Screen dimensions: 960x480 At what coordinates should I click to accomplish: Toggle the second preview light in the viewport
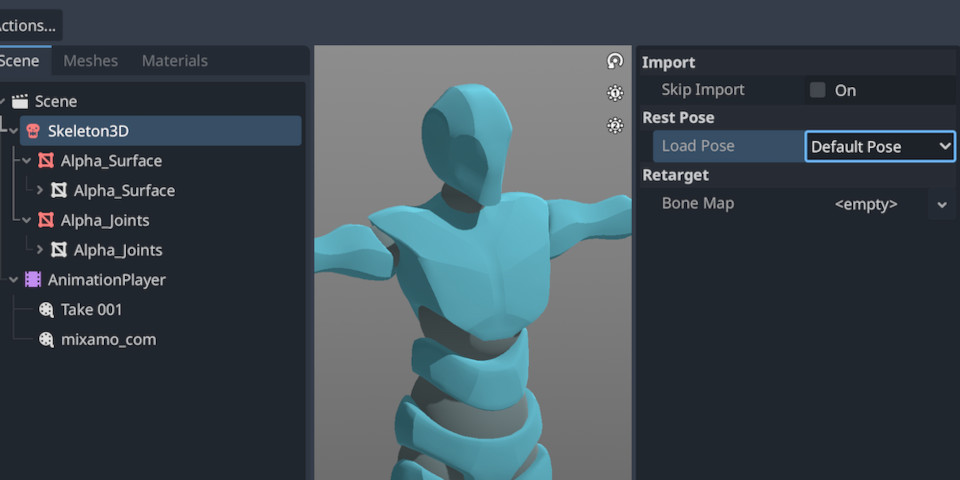point(615,125)
